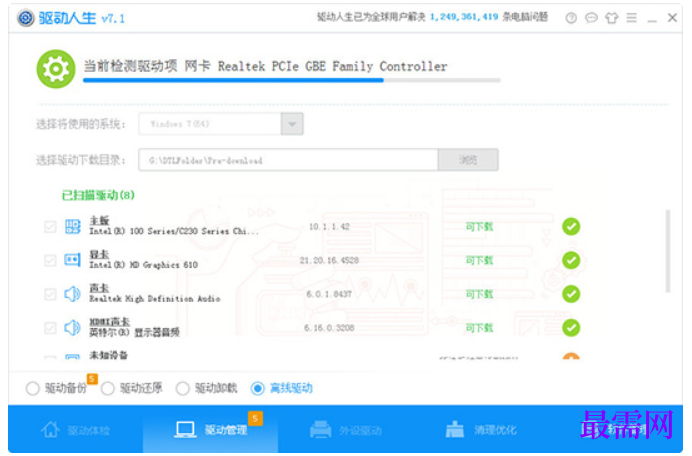Image resolution: width=692 pixels, height=456 pixels.
Task: Click the driver list vertical scrollbar
Action: (x=668, y=251)
